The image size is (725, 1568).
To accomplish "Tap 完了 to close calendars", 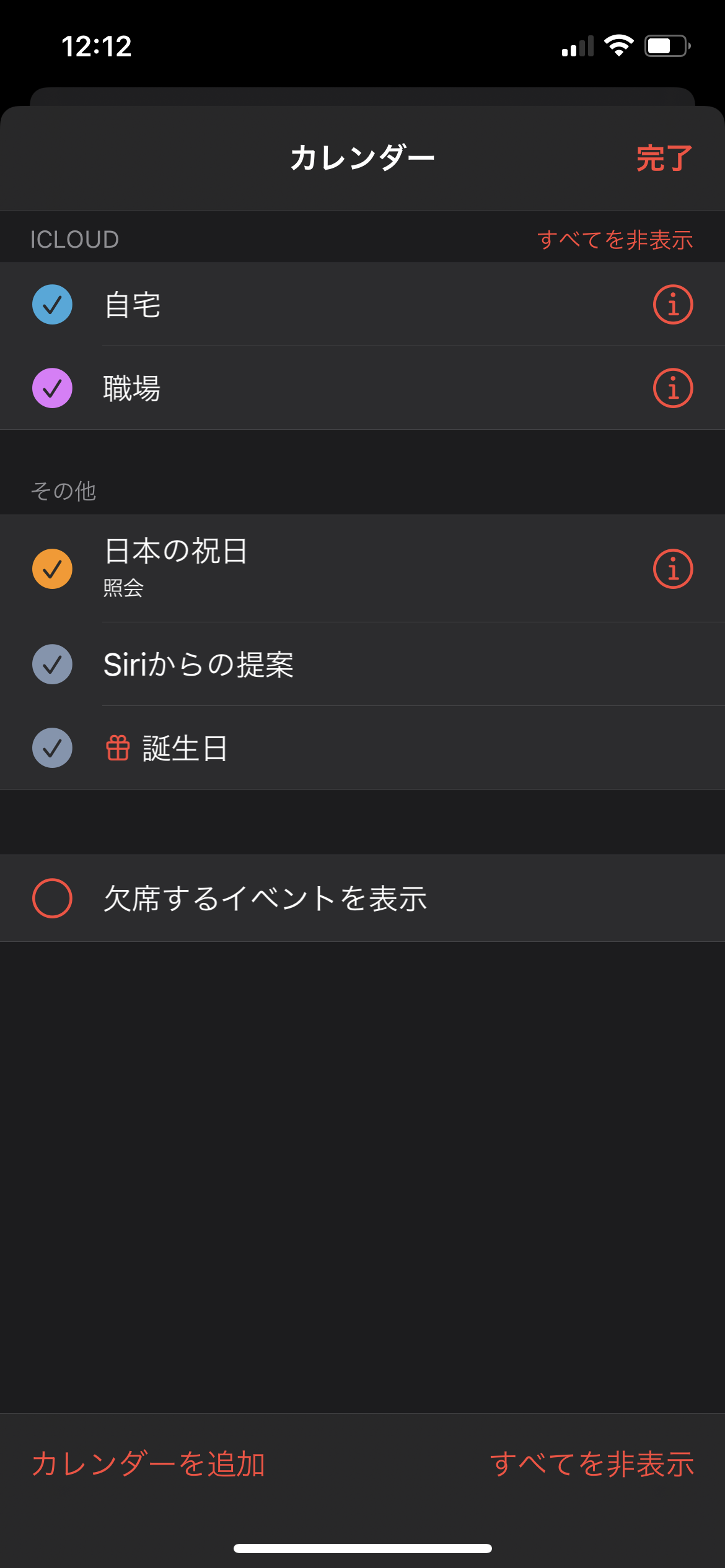I will [664, 159].
